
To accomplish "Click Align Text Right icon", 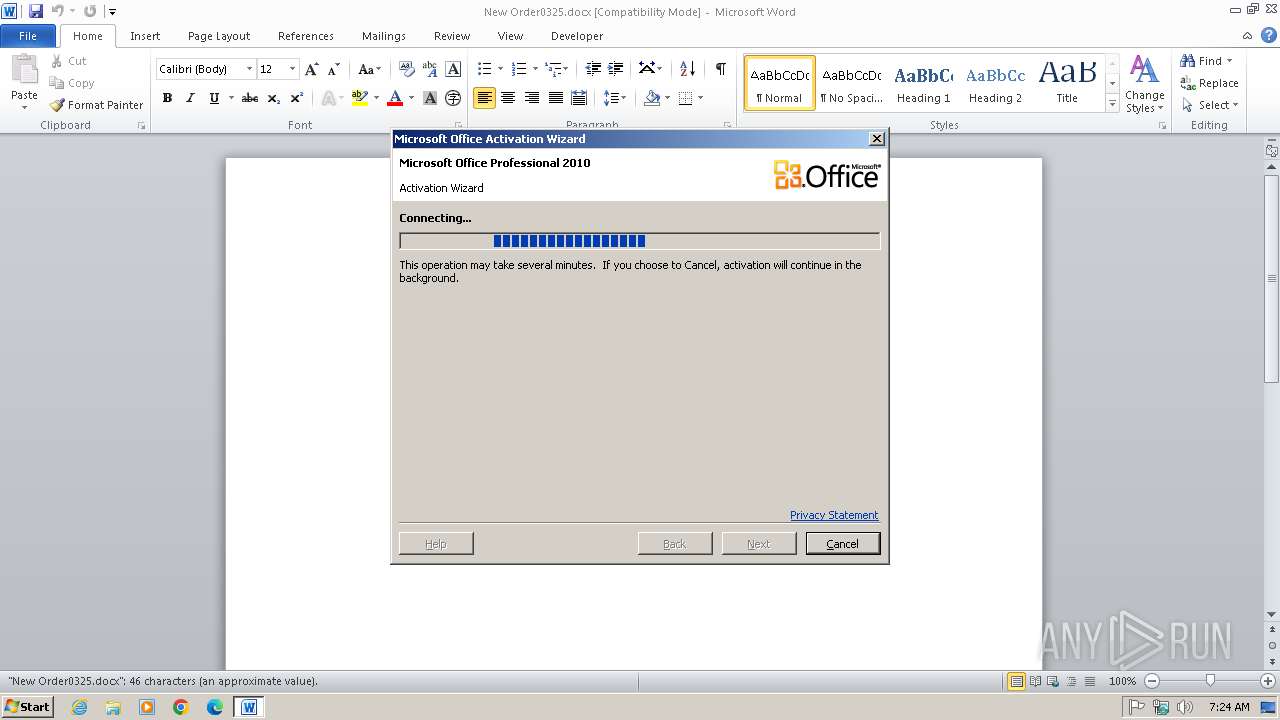I will (x=532, y=98).
